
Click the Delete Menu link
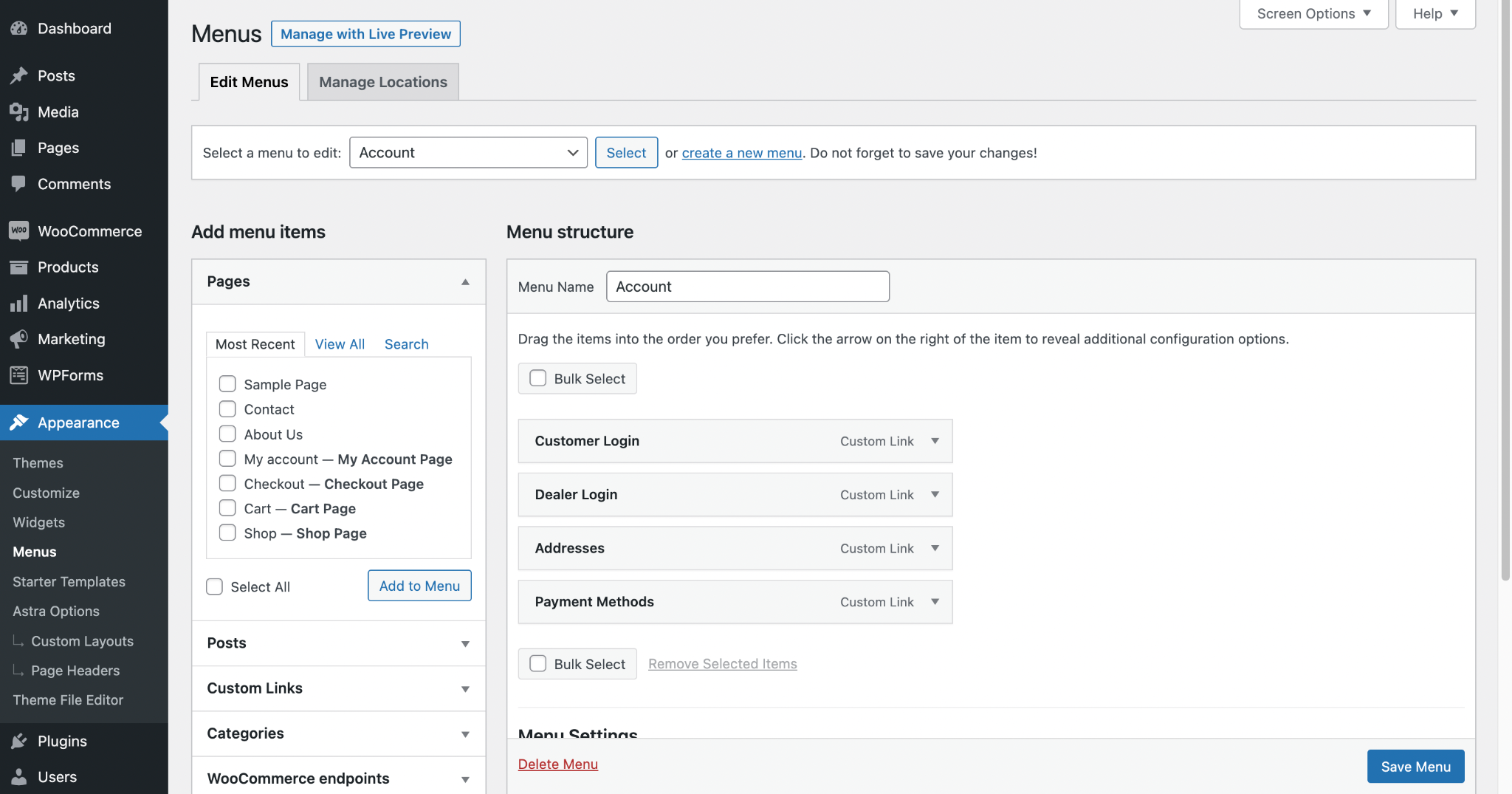[557, 764]
